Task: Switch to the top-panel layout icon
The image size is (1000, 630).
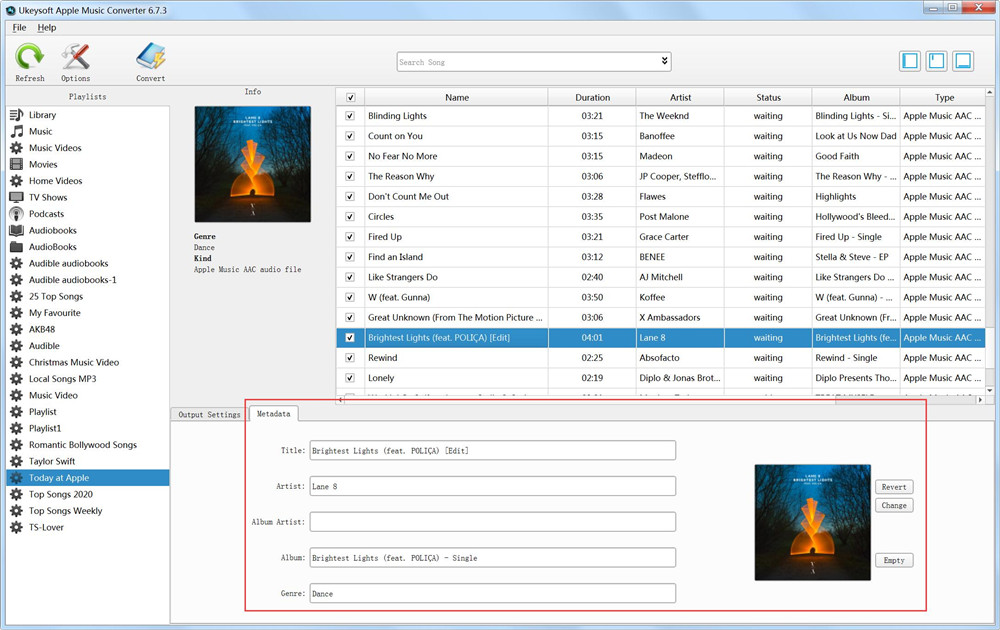Action: 936,61
